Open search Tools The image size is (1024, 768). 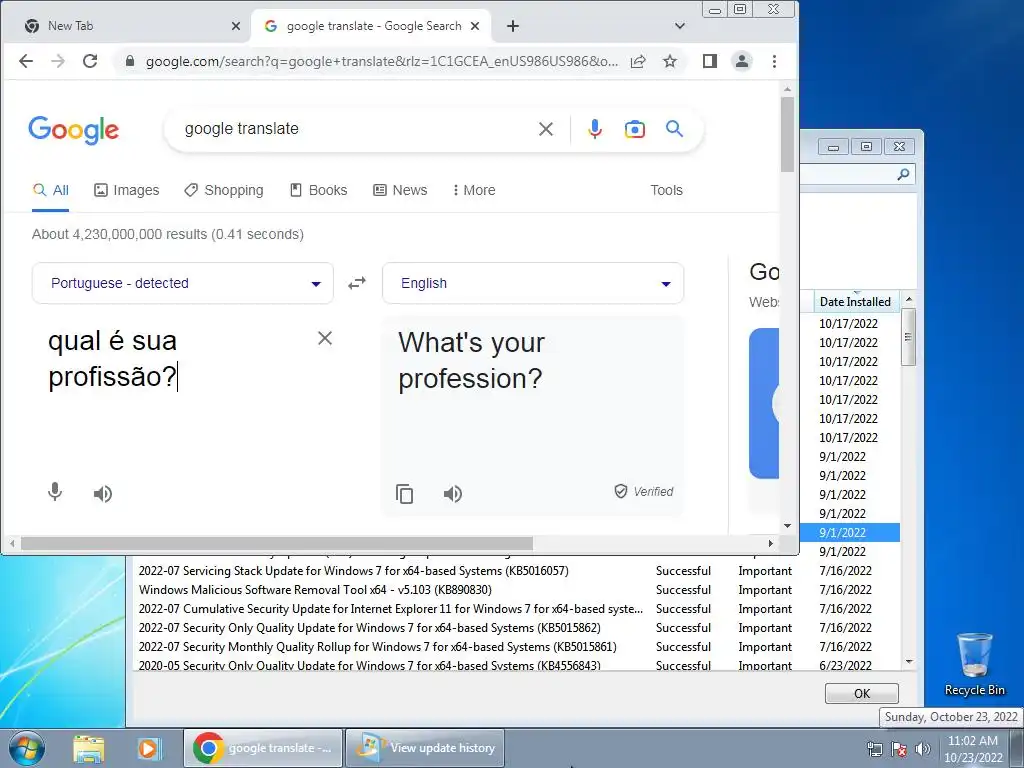666,190
